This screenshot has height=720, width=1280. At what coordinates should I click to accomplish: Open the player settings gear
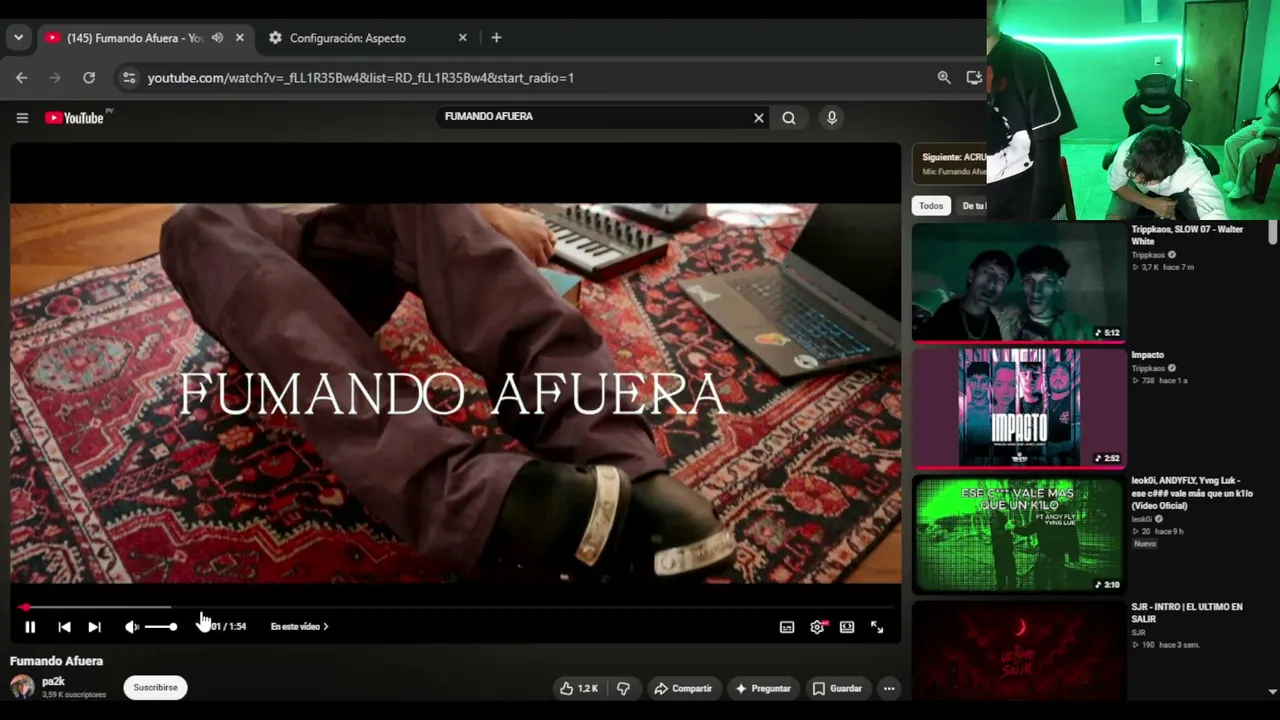tap(817, 627)
